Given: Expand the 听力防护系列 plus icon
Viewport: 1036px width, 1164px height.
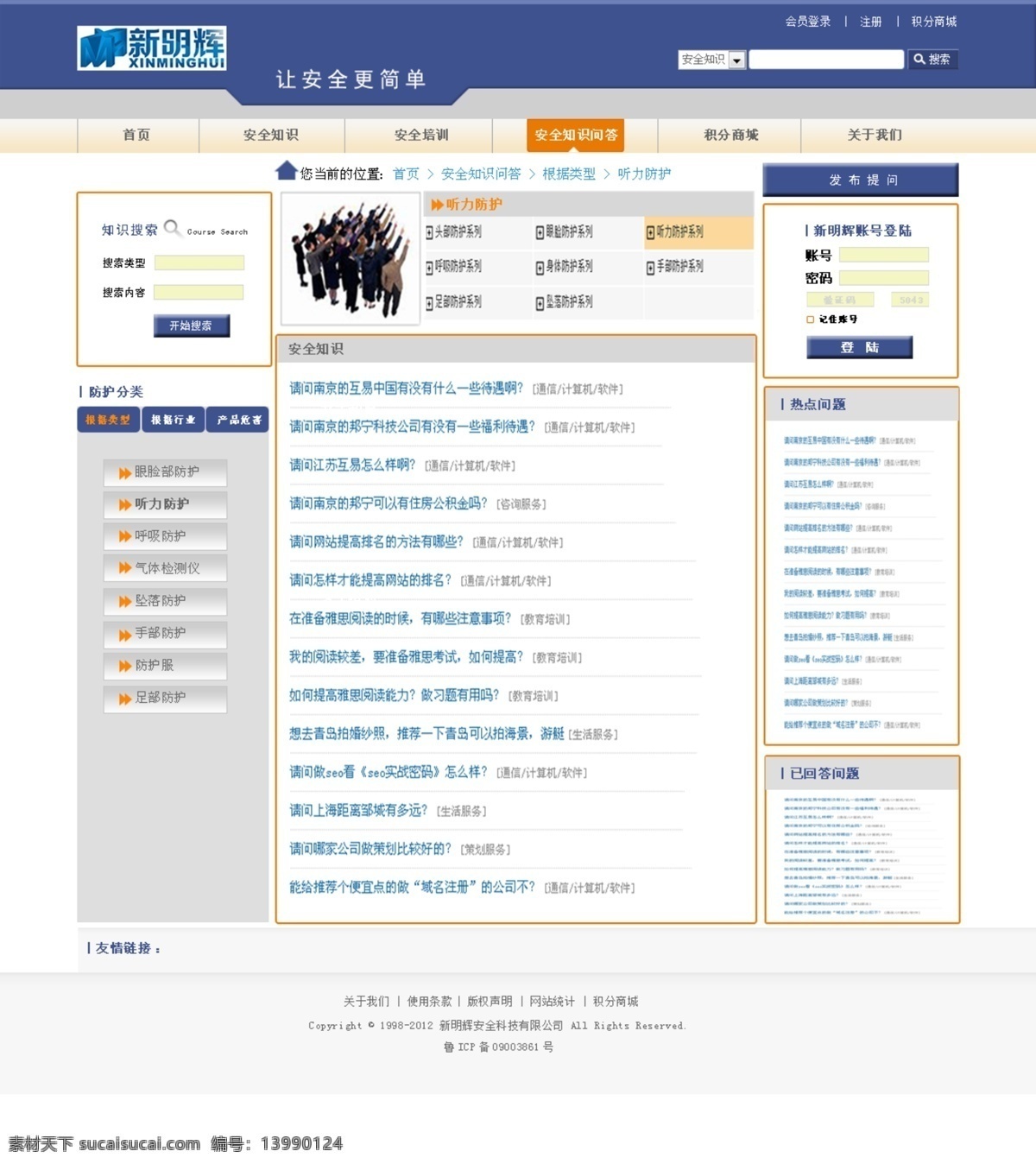Looking at the screenshot, I should coord(650,232).
